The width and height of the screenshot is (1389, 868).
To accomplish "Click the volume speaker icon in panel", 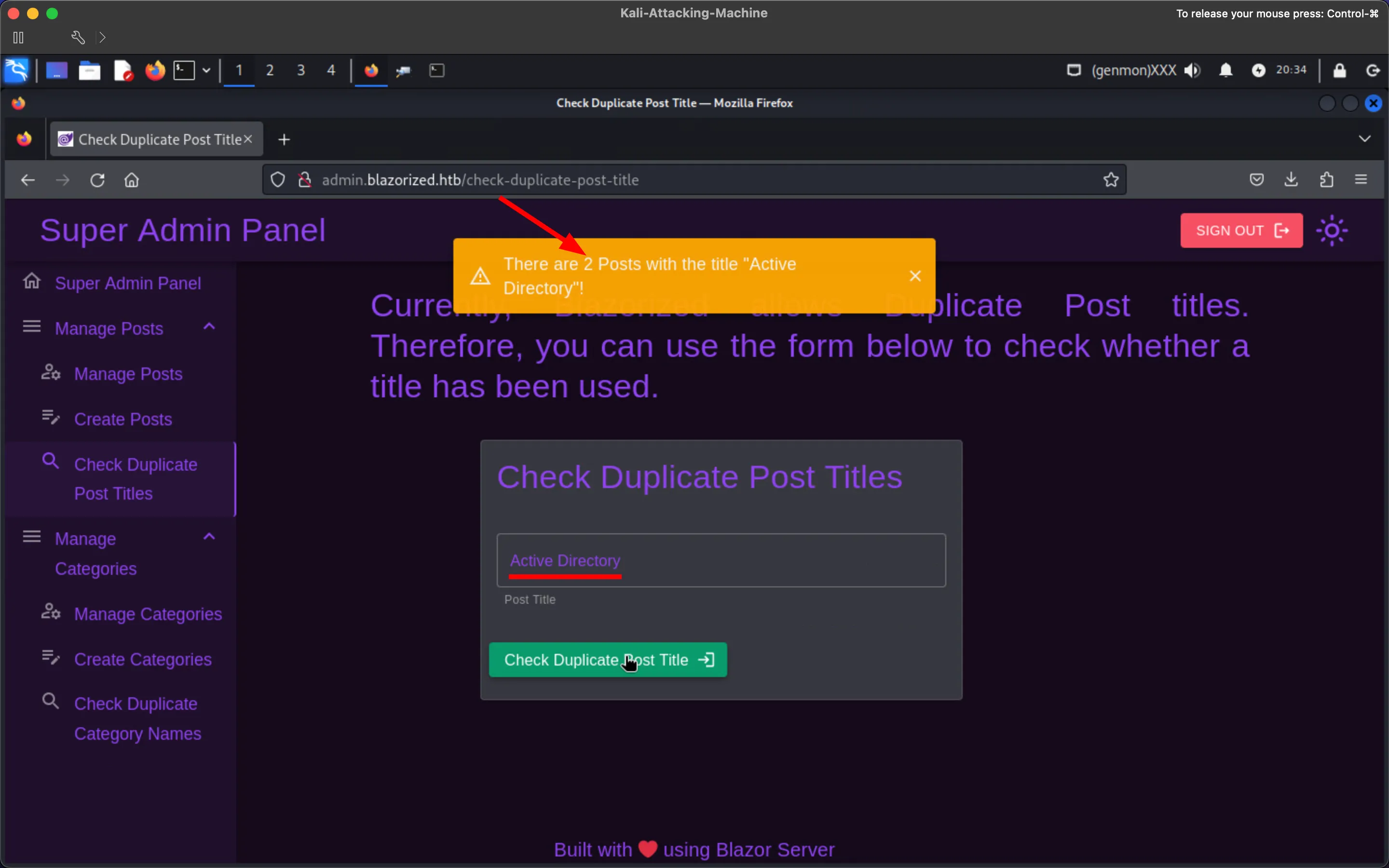I will click(1193, 70).
